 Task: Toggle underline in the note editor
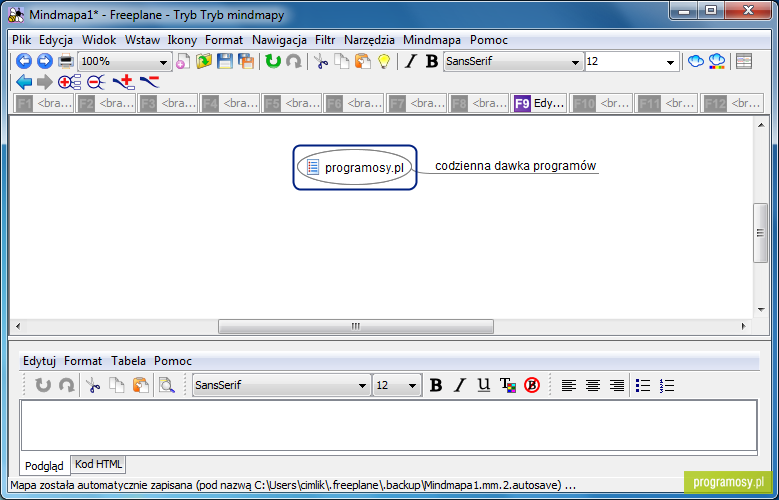[x=483, y=385]
